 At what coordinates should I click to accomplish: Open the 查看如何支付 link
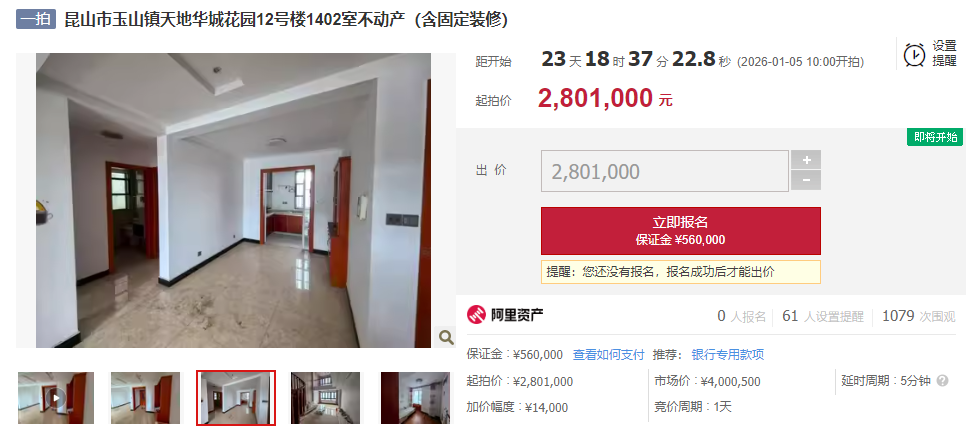pos(608,355)
